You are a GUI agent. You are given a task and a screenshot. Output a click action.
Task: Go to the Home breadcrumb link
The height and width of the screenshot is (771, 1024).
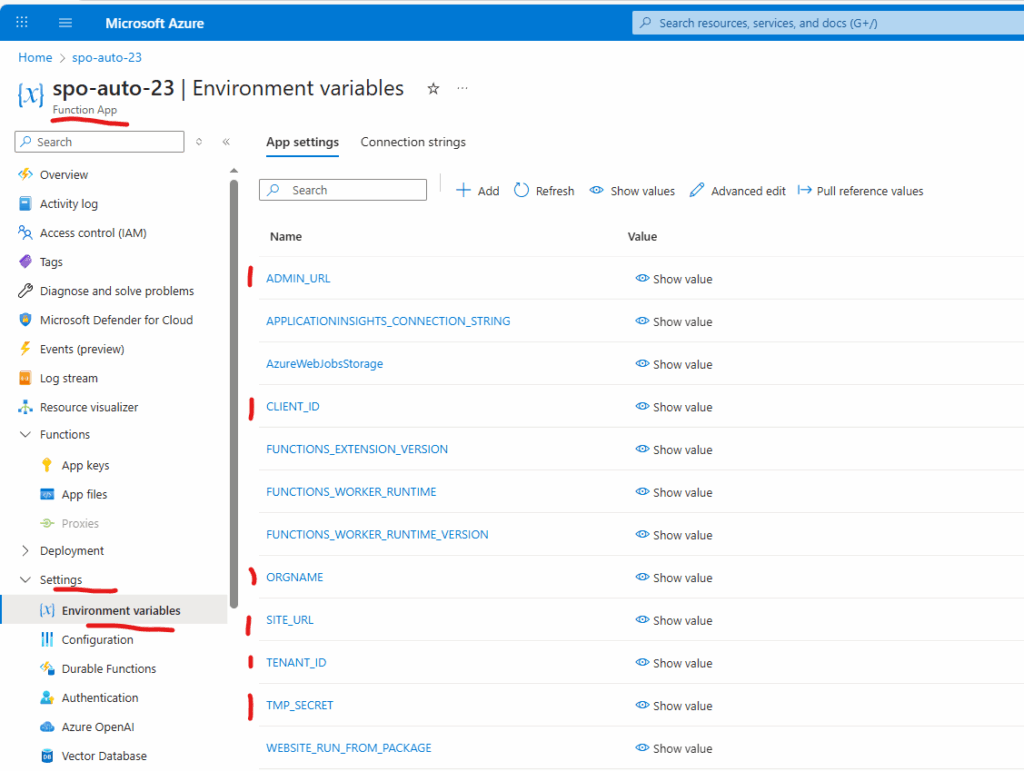coord(35,57)
